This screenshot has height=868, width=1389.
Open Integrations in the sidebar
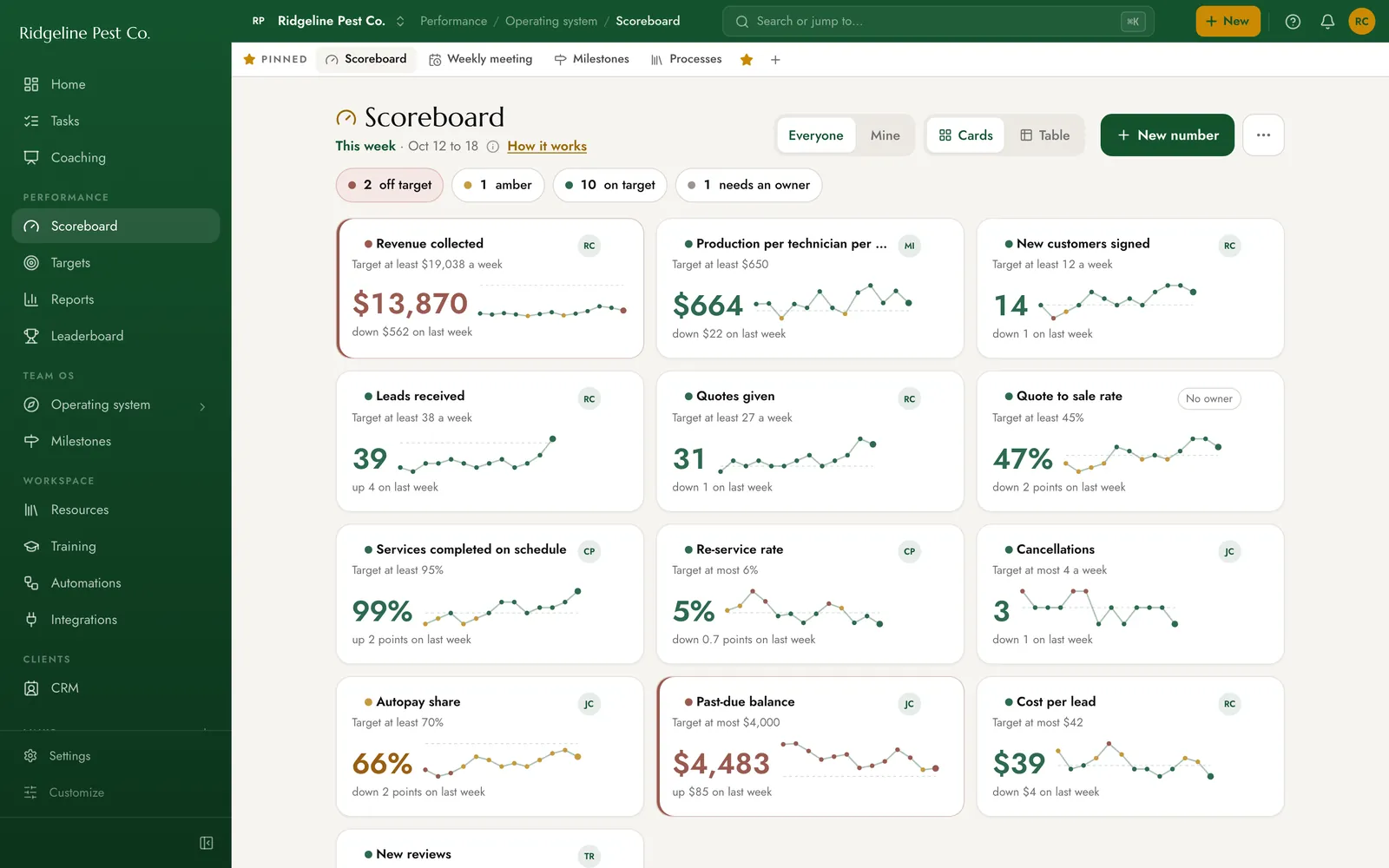115,619
